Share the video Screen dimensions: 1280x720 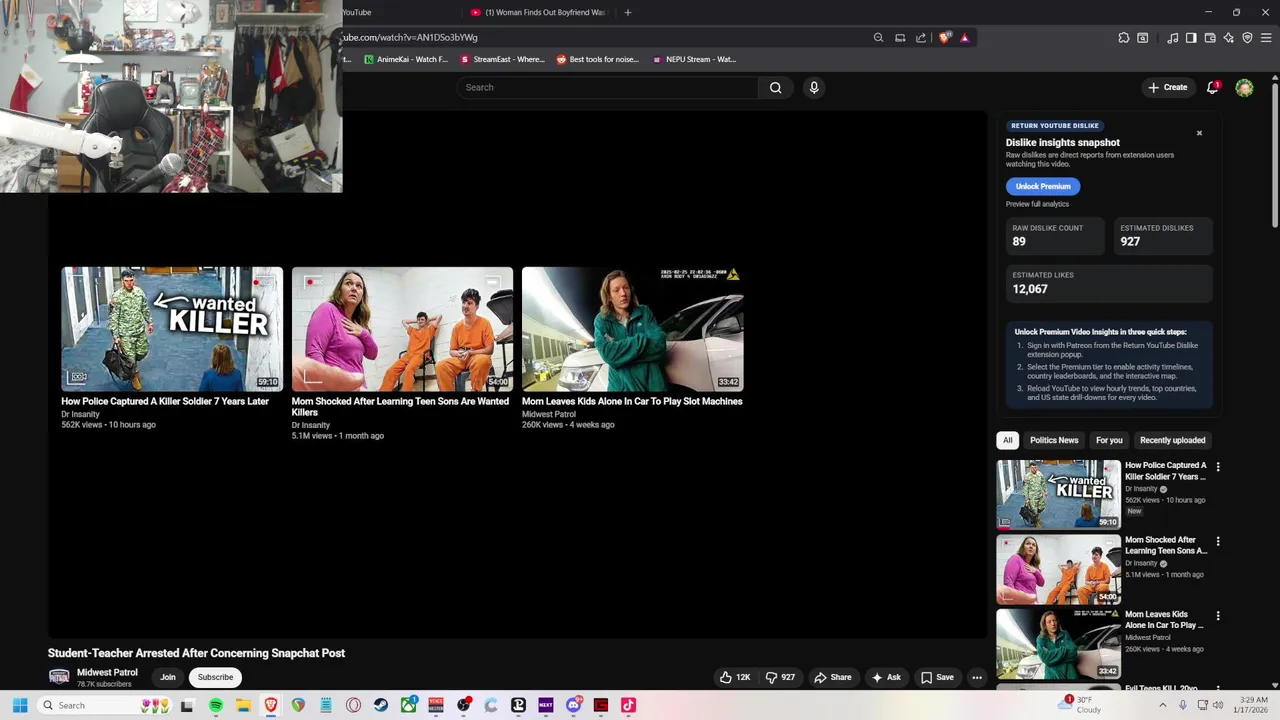point(832,677)
